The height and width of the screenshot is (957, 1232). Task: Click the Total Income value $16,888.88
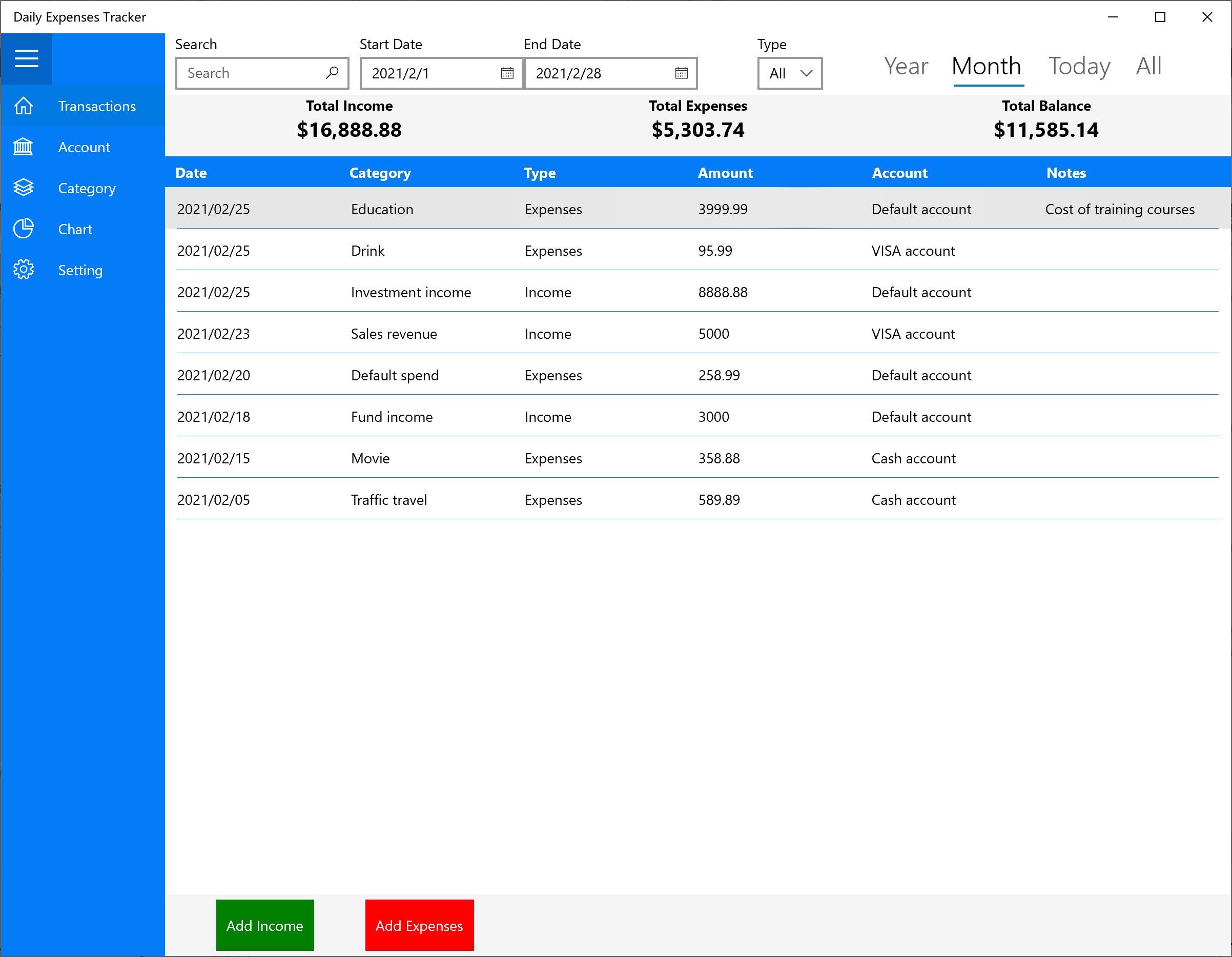pyautogui.click(x=349, y=130)
